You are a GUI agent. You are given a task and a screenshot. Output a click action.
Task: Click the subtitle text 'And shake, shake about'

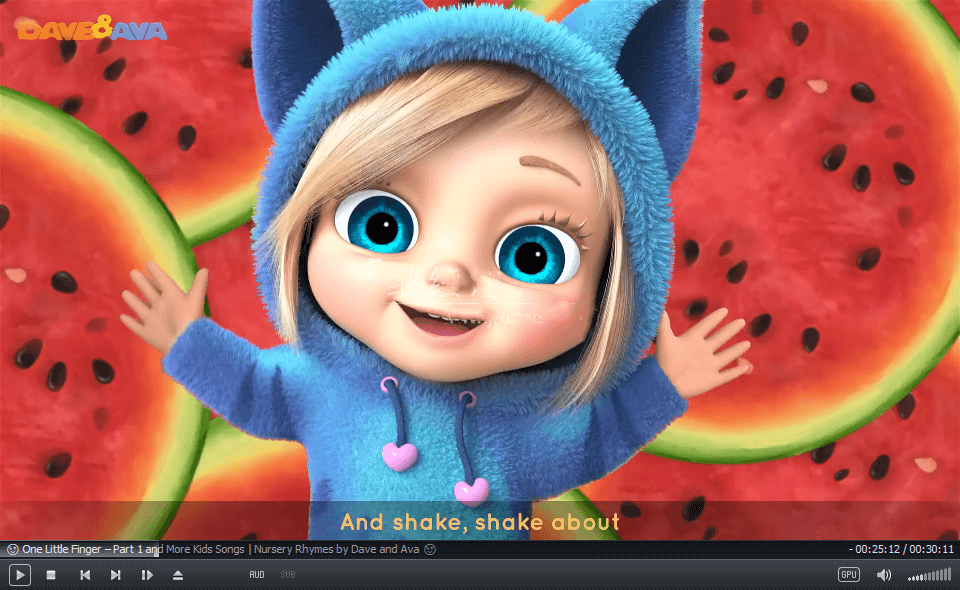(x=480, y=522)
